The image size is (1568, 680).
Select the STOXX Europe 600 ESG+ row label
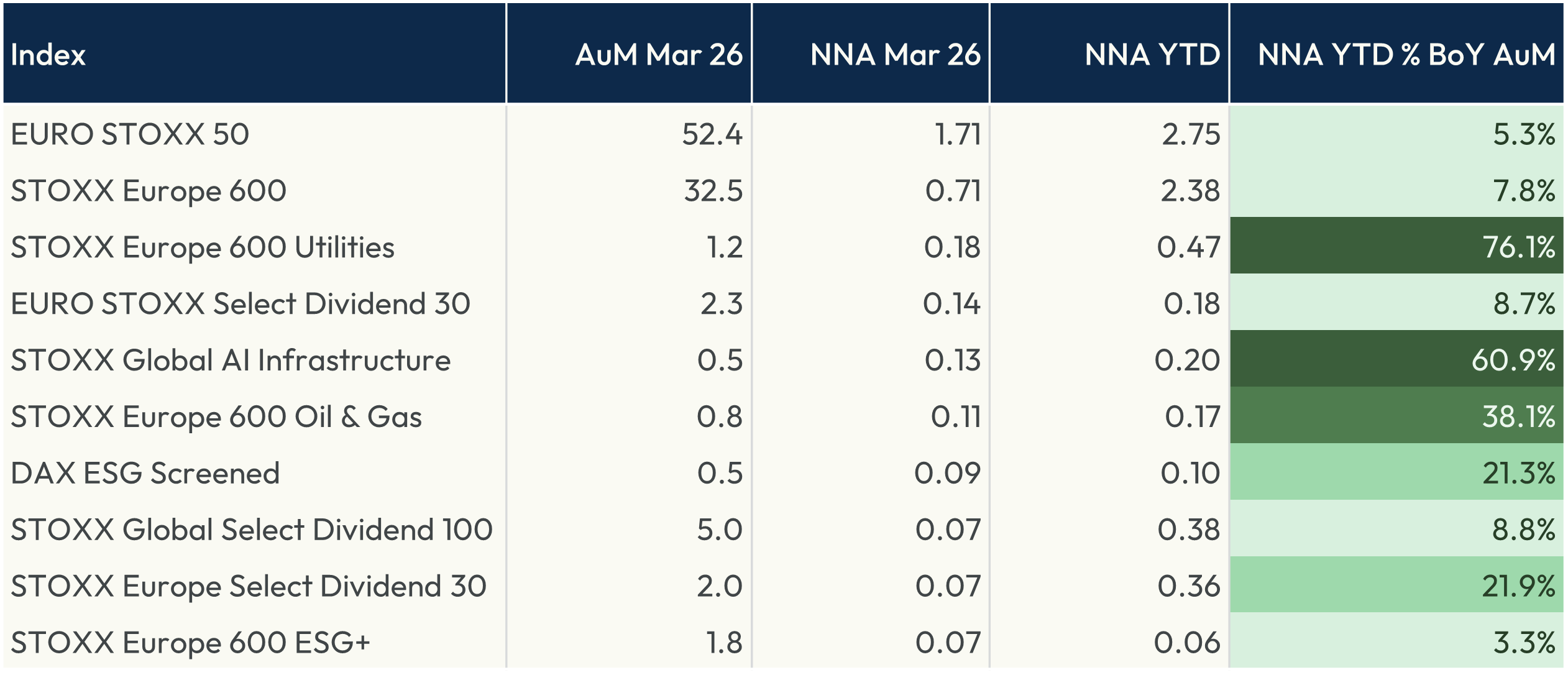tap(190, 643)
